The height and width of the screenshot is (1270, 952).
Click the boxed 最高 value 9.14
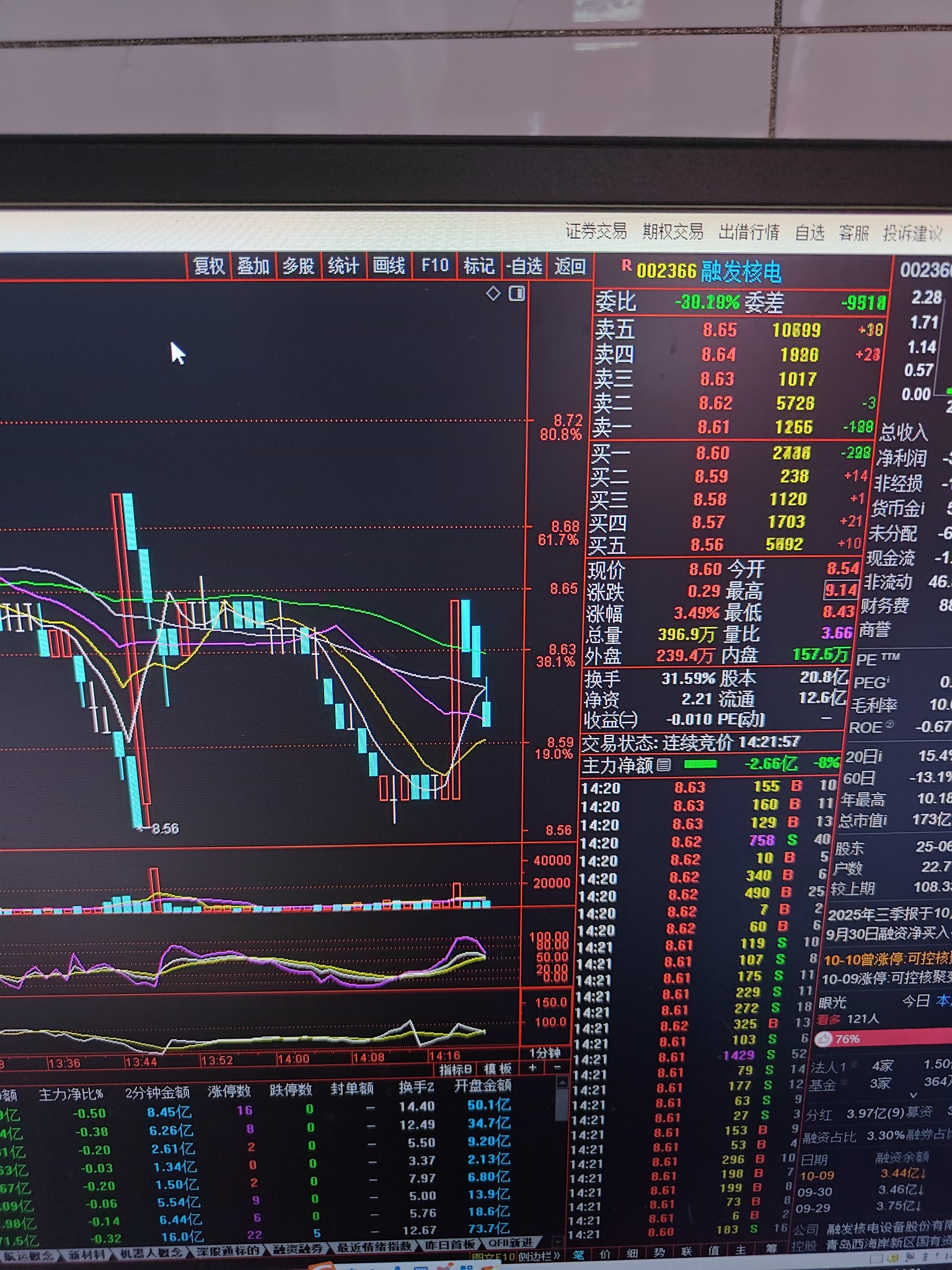point(840,590)
